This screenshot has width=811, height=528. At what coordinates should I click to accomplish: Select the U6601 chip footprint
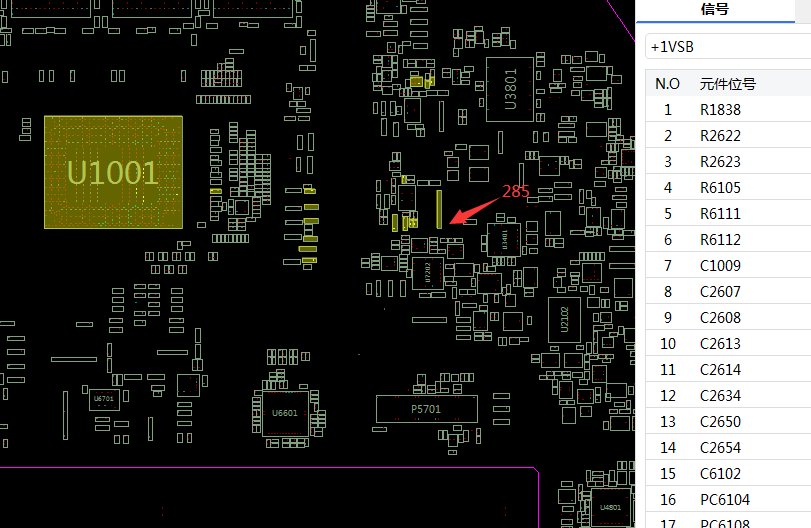[284, 412]
